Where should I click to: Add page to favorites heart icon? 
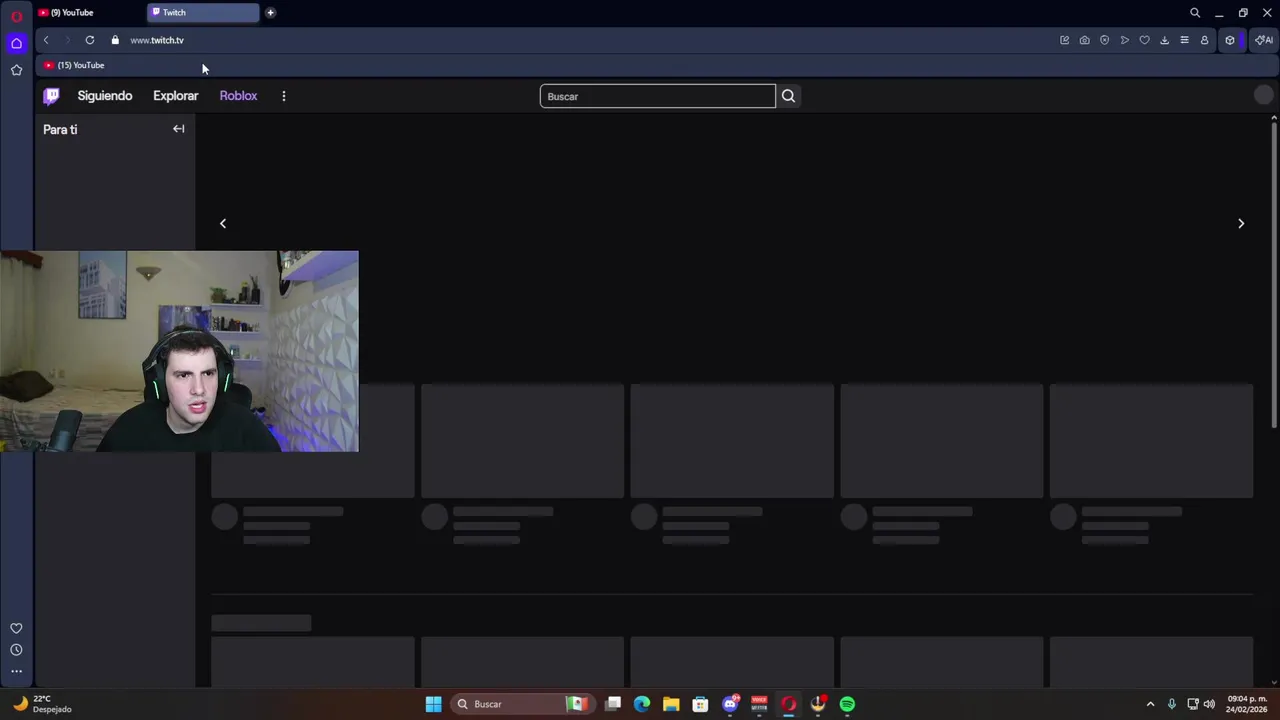pos(1144,40)
